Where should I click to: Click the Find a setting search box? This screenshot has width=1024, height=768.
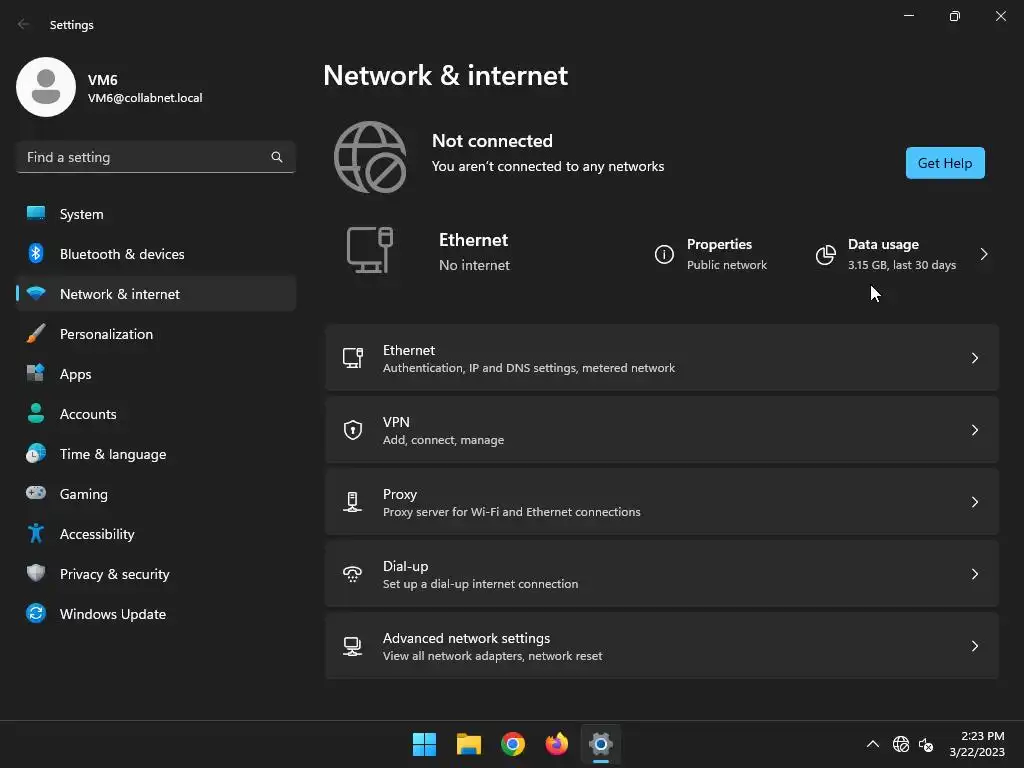[x=145, y=157]
